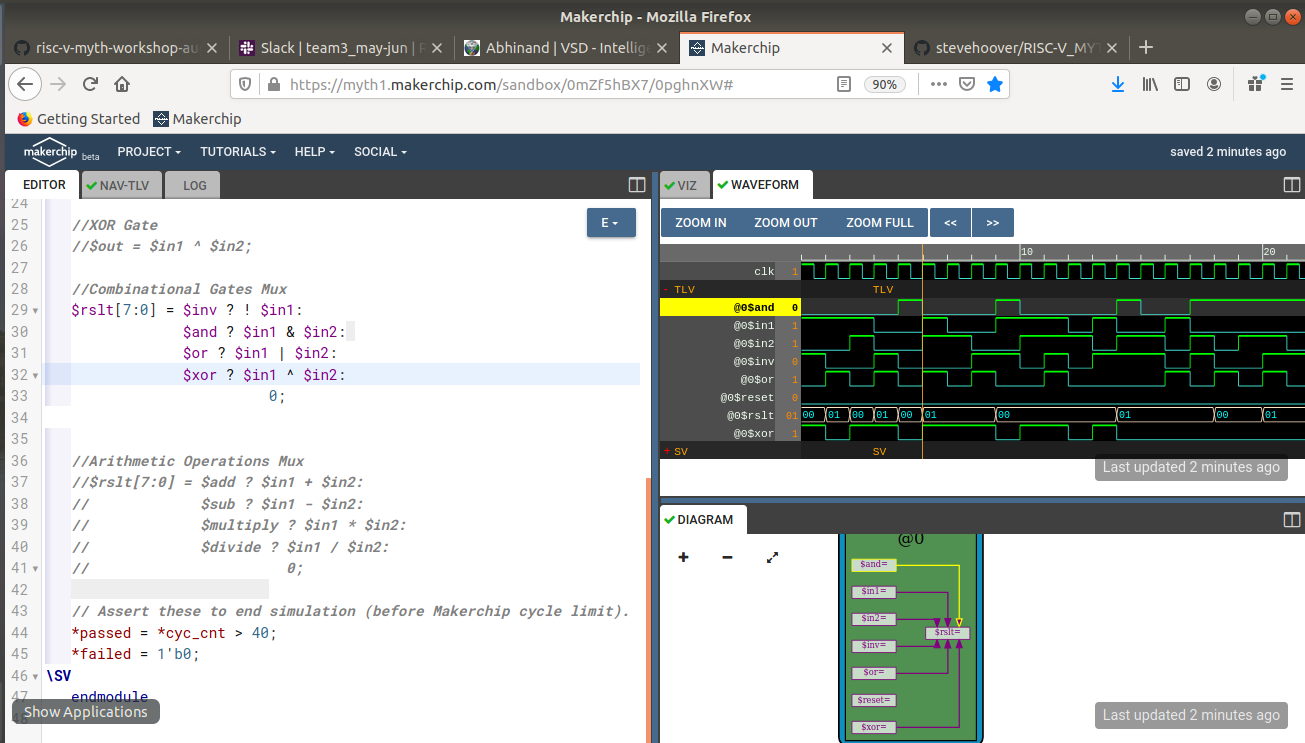1305x743 pixels.
Task: Split the editor pane layout icon
Action: click(637, 185)
